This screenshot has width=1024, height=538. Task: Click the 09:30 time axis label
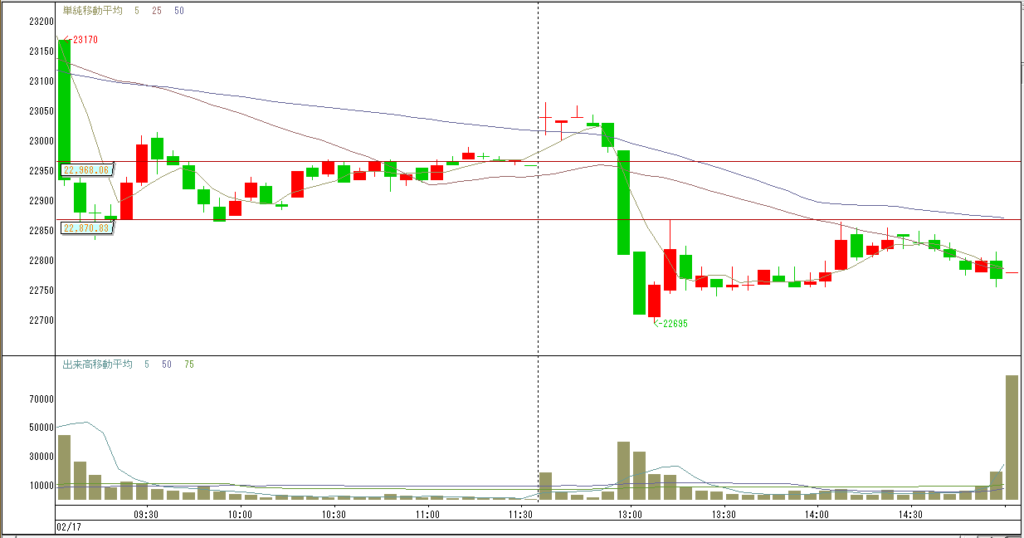146,514
